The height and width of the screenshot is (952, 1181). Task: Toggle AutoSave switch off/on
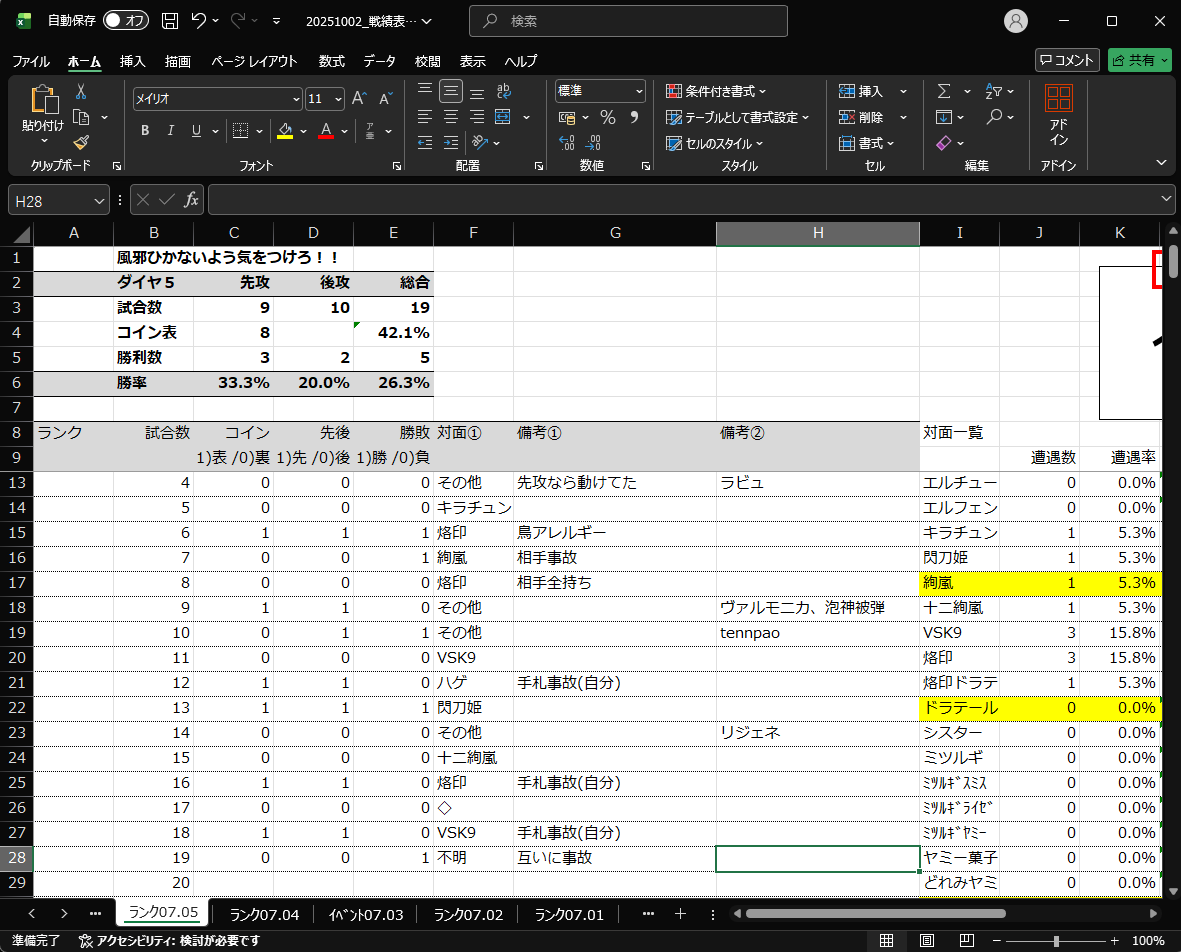coord(125,21)
